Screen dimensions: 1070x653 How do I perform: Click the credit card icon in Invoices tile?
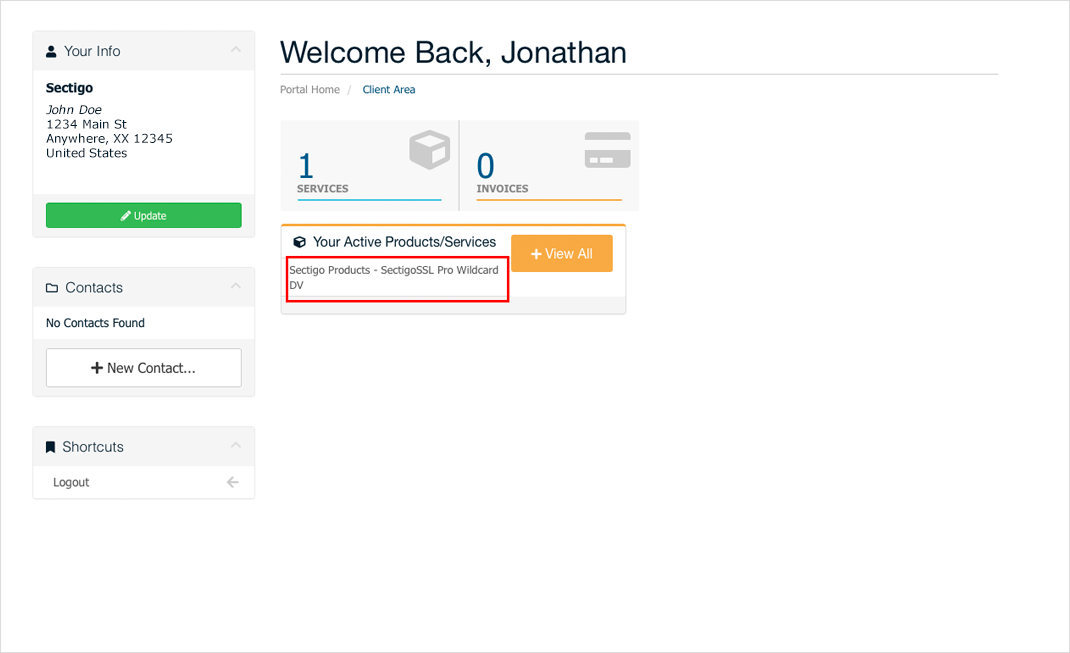pos(607,150)
